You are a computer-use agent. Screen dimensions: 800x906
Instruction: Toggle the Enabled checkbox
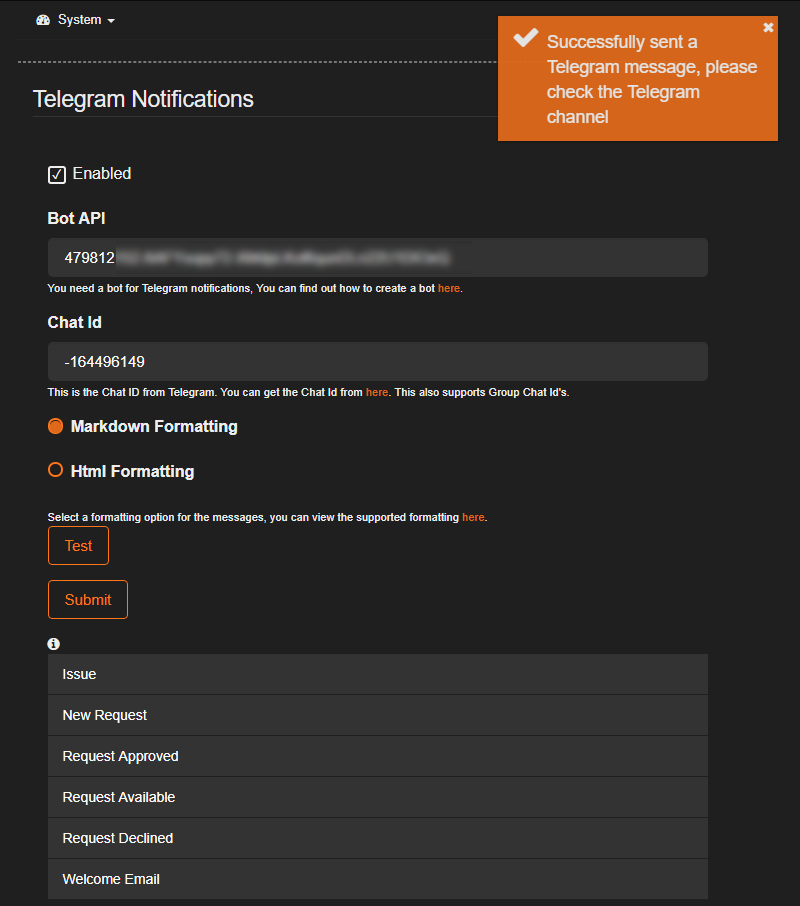point(57,174)
